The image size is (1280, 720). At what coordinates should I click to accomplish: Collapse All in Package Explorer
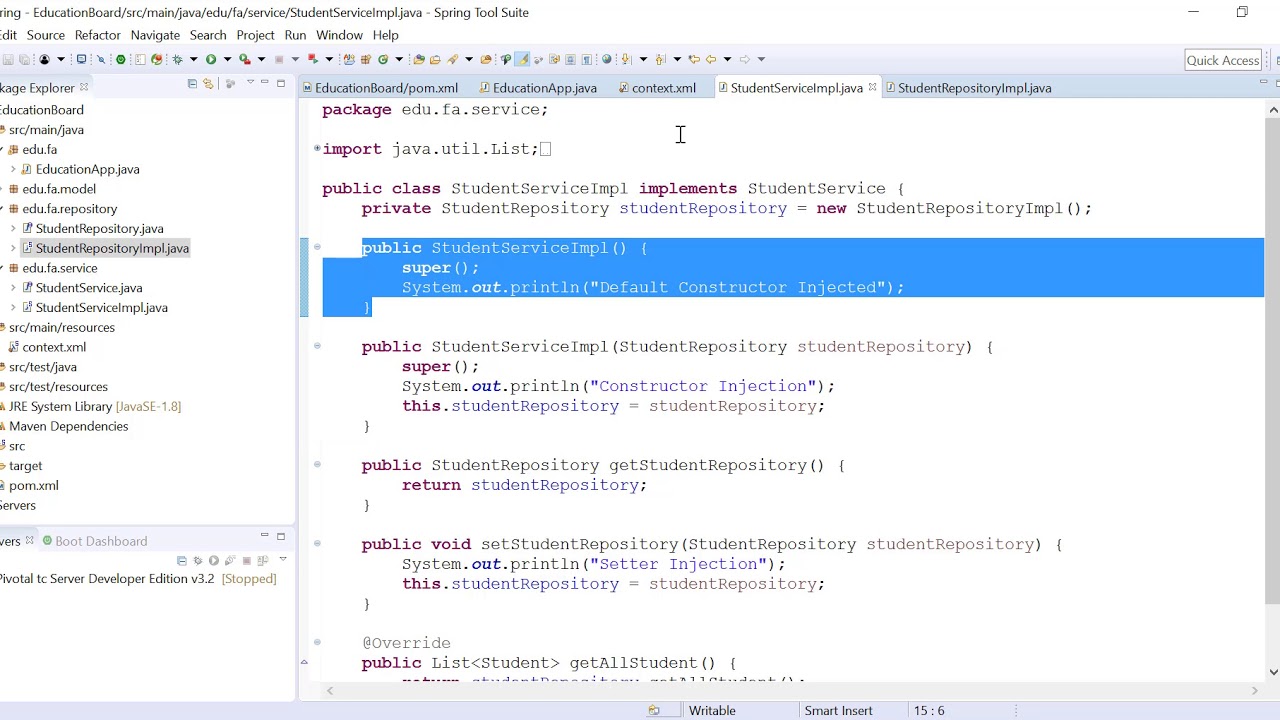pos(192,84)
